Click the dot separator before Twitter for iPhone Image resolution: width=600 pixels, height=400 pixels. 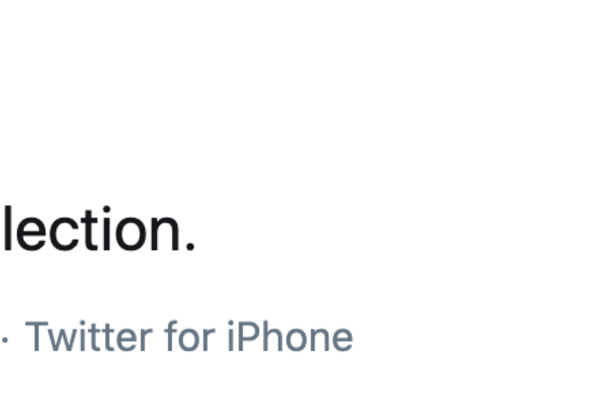(x=4, y=339)
